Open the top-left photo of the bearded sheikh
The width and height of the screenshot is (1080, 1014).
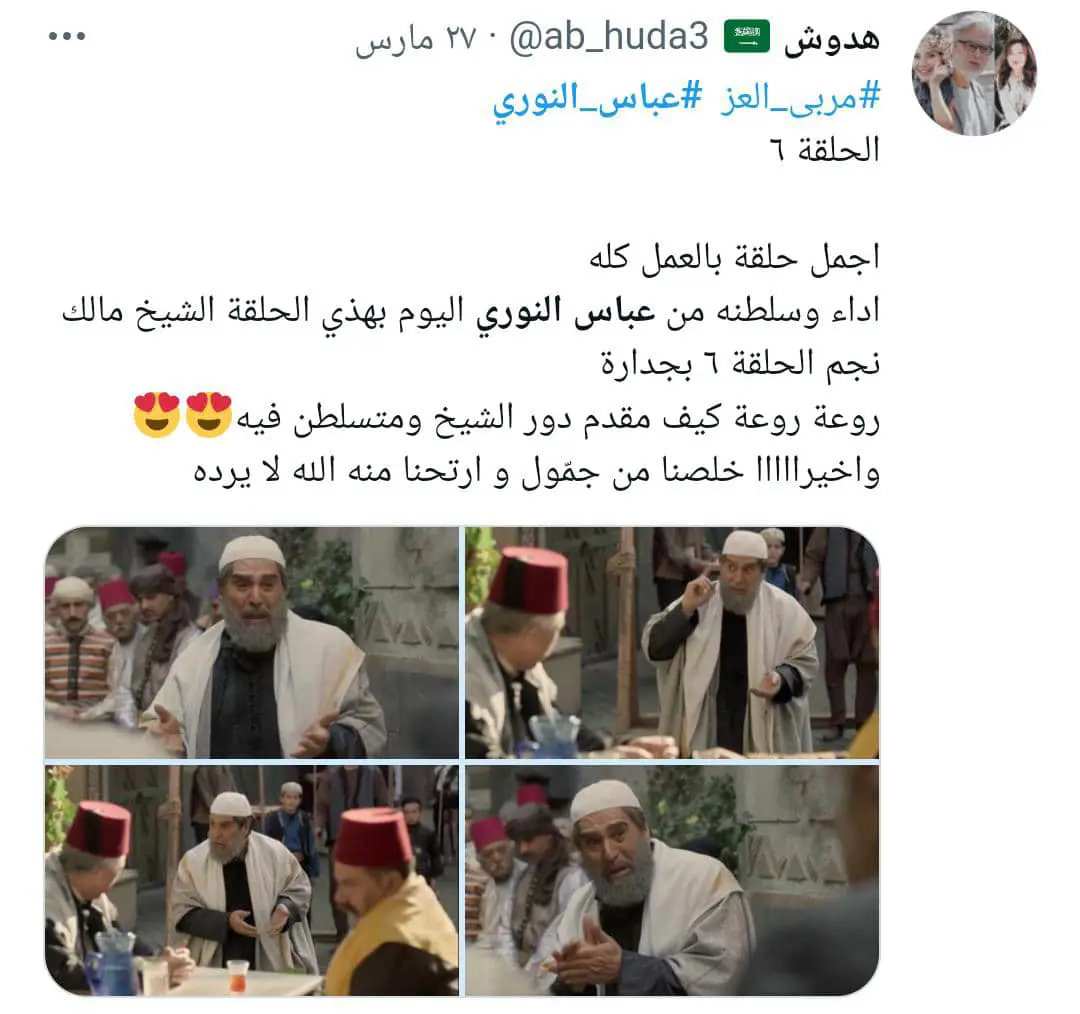(x=252, y=643)
